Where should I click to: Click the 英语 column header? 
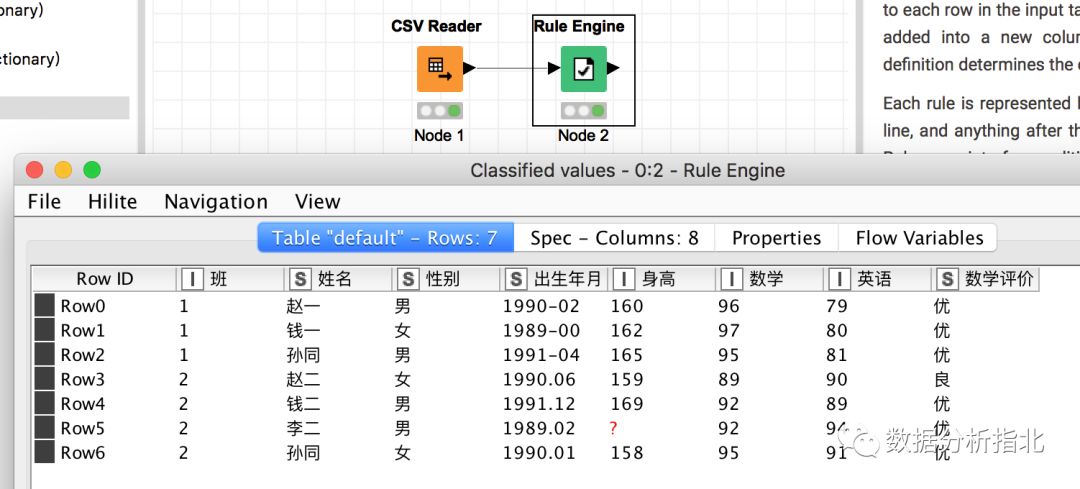(878, 279)
